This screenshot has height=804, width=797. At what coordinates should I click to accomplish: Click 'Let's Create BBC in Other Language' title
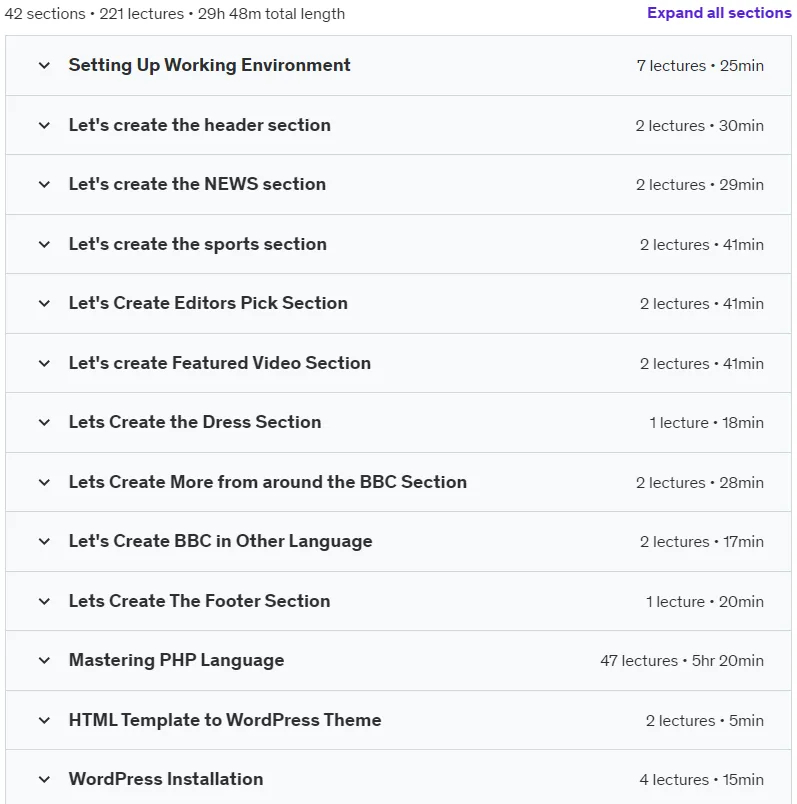[x=221, y=541]
